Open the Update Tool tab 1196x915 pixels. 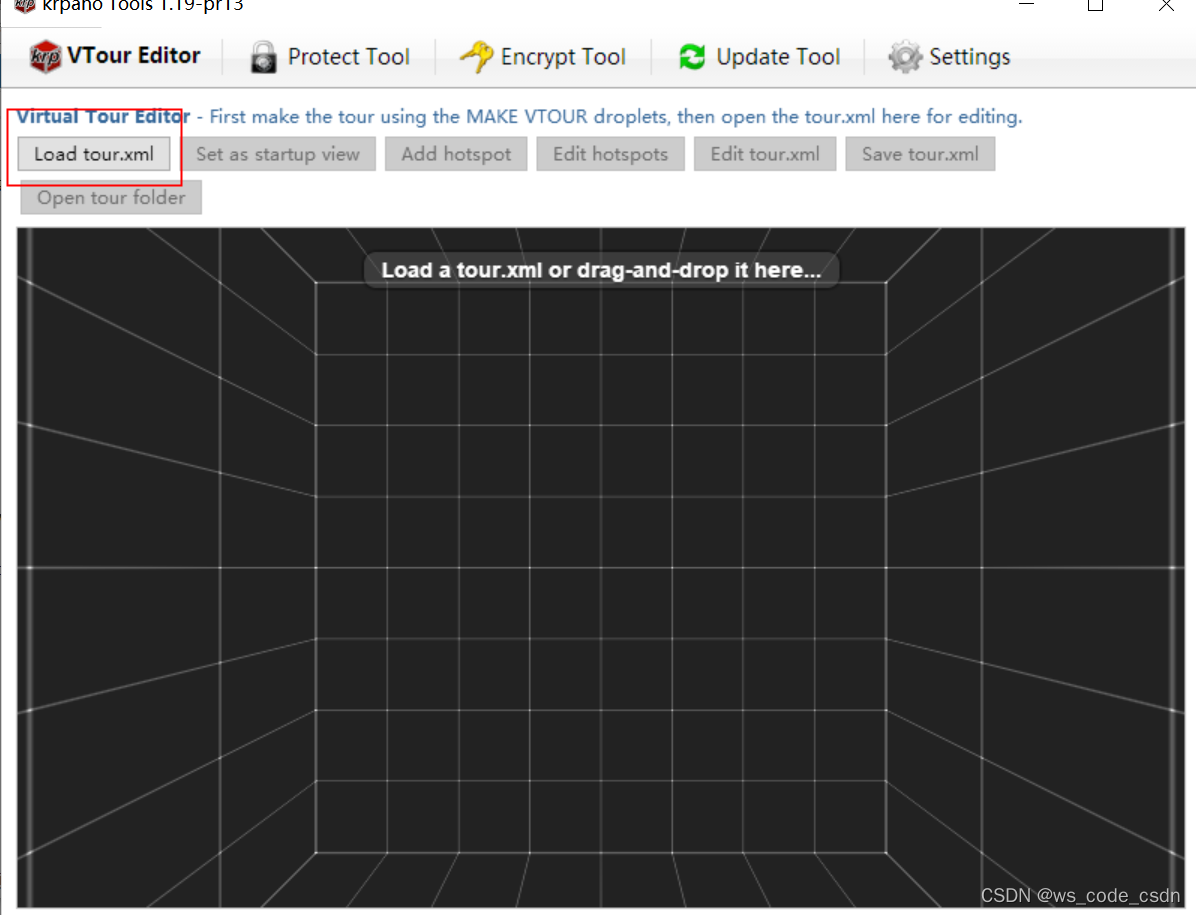(760, 56)
